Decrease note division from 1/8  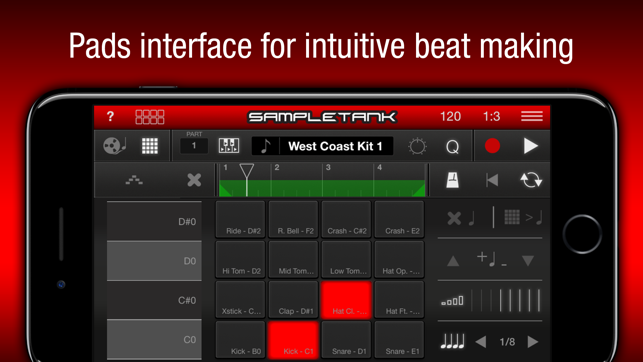[x=481, y=342]
